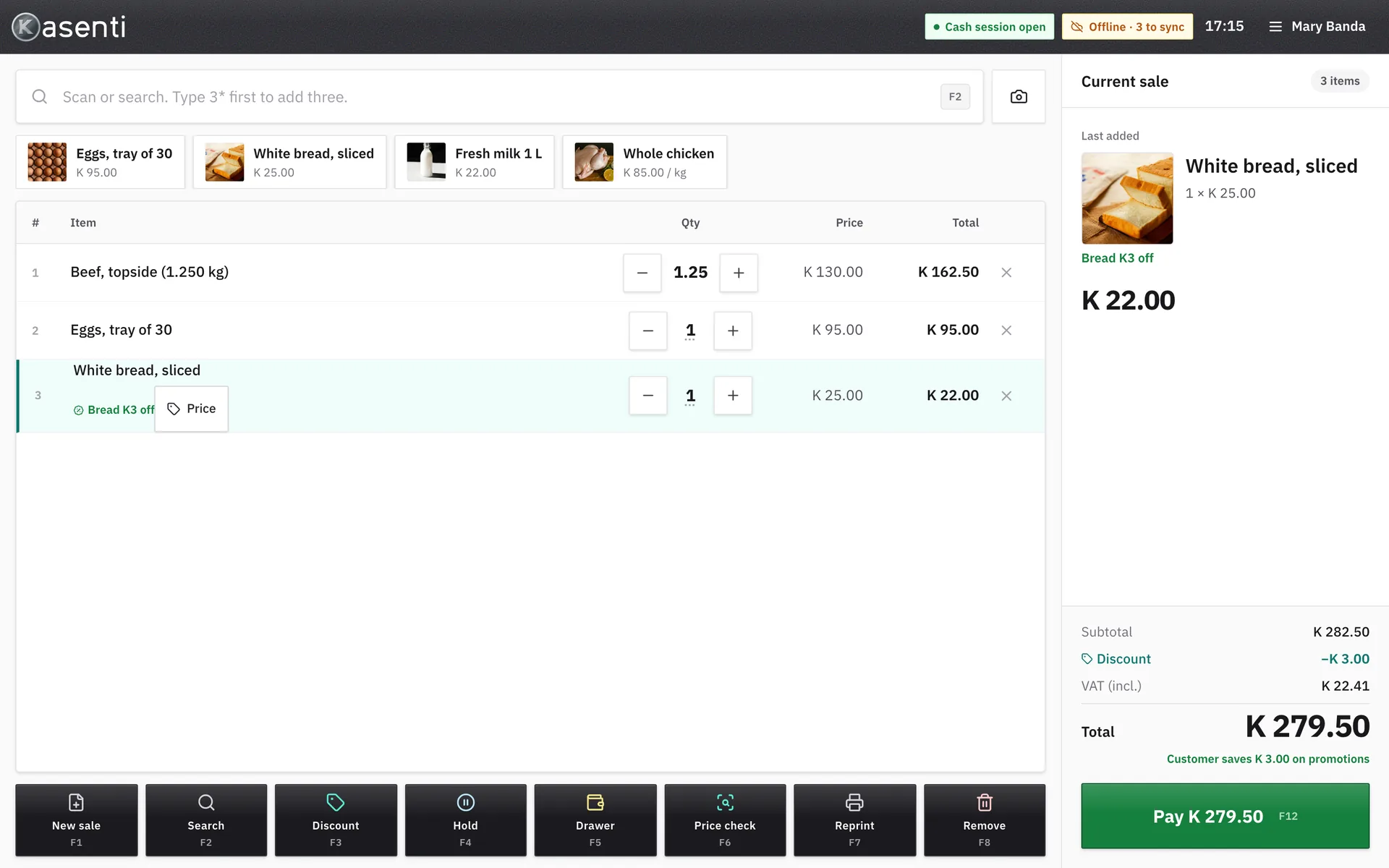Delete the Beef topside line
Viewport: 1389px width, 868px height.
click(1006, 273)
